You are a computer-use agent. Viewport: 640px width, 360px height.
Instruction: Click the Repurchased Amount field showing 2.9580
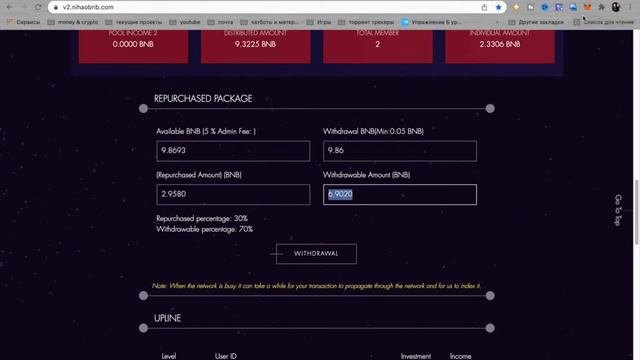pyautogui.click(x=233, y=194)
